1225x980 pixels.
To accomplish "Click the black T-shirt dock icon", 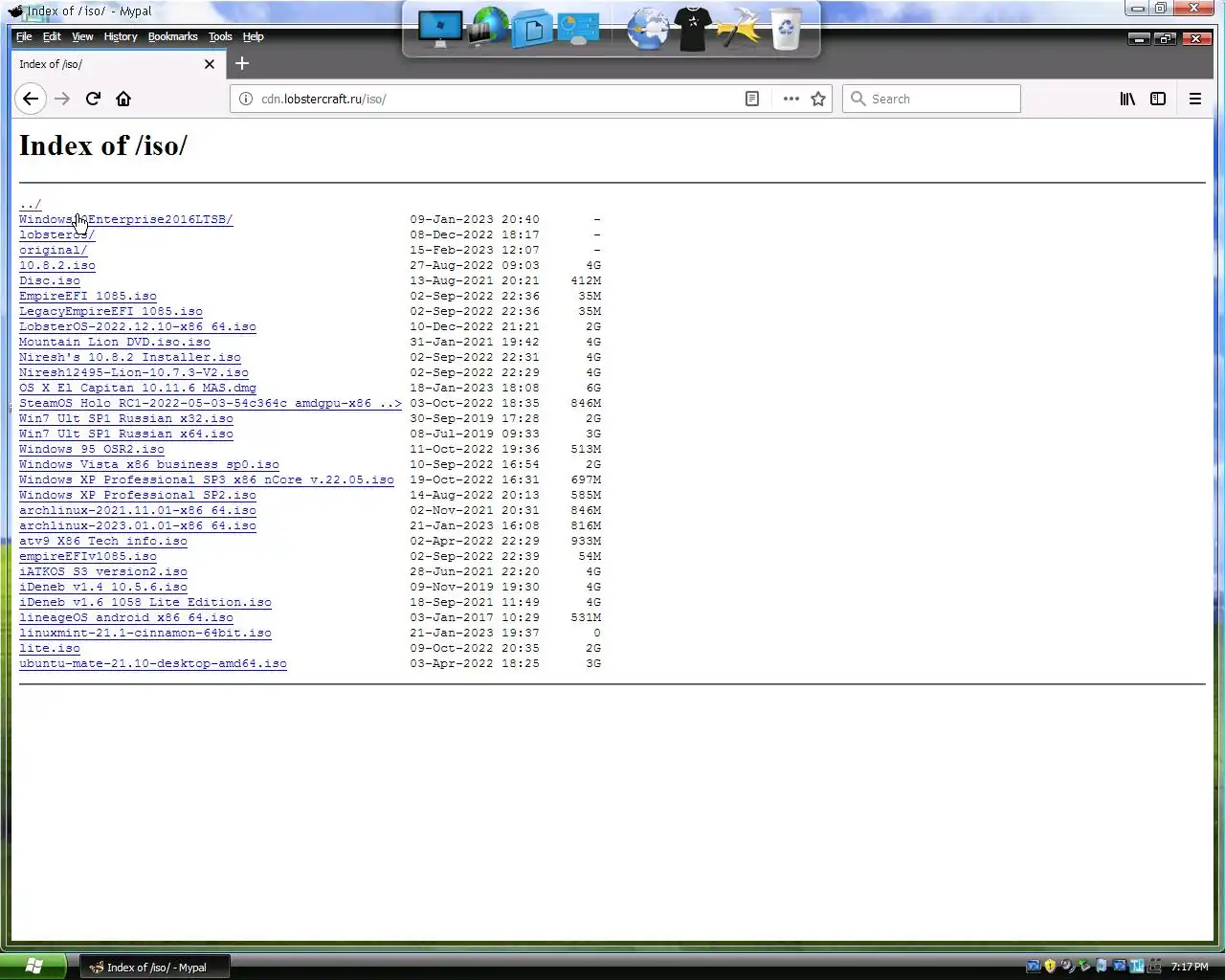I will tap(693, 29).
